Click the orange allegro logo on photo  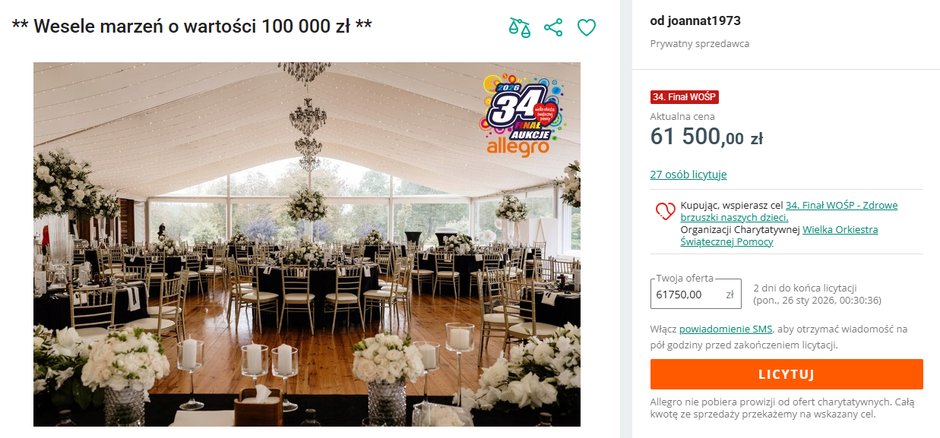(518, 148)
